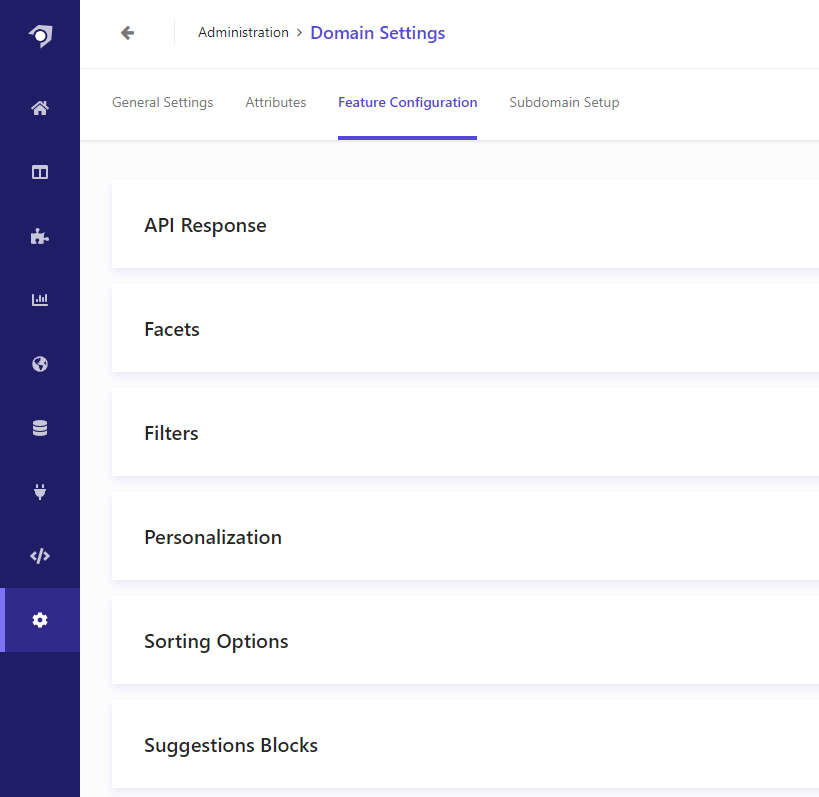Click the app logo in sidebar
This screenshot has height=797, width=819.
click(x=40, y=36)
